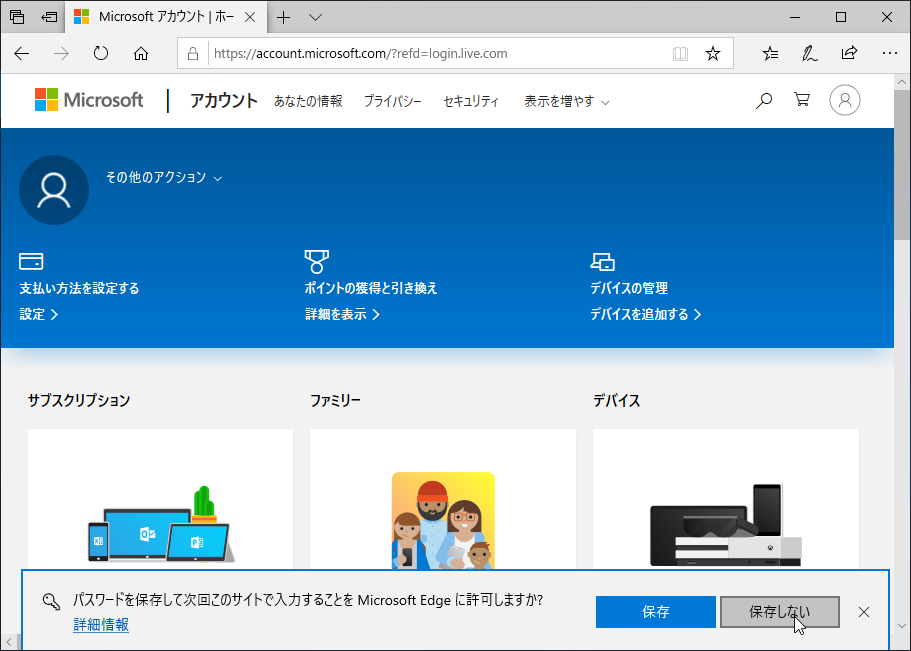Click the vertical scrollbar thumb
Image resolution: width=911 pixels, height=651 pixels.
902,166
